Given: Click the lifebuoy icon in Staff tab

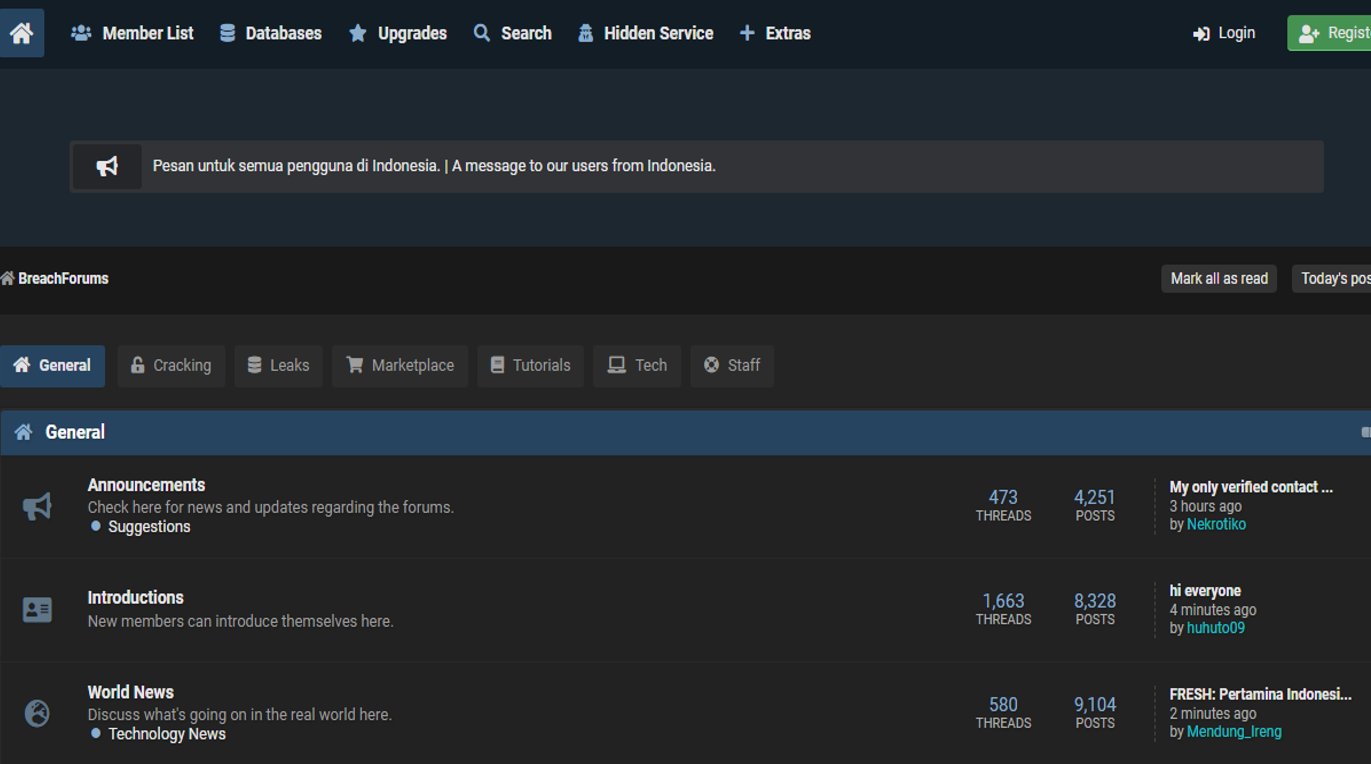Looking at the screenshot, I should point(711,365).
